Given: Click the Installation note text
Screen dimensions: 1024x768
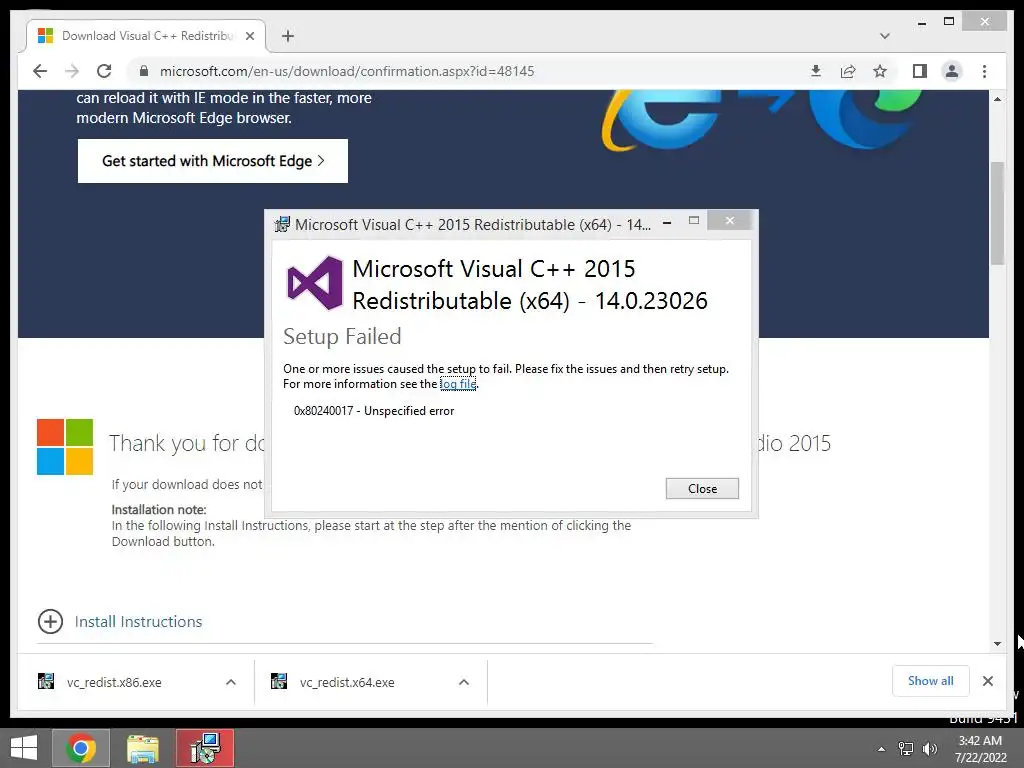Looking at the screenshot, I should pyautogui.click(x=159, y=509).
